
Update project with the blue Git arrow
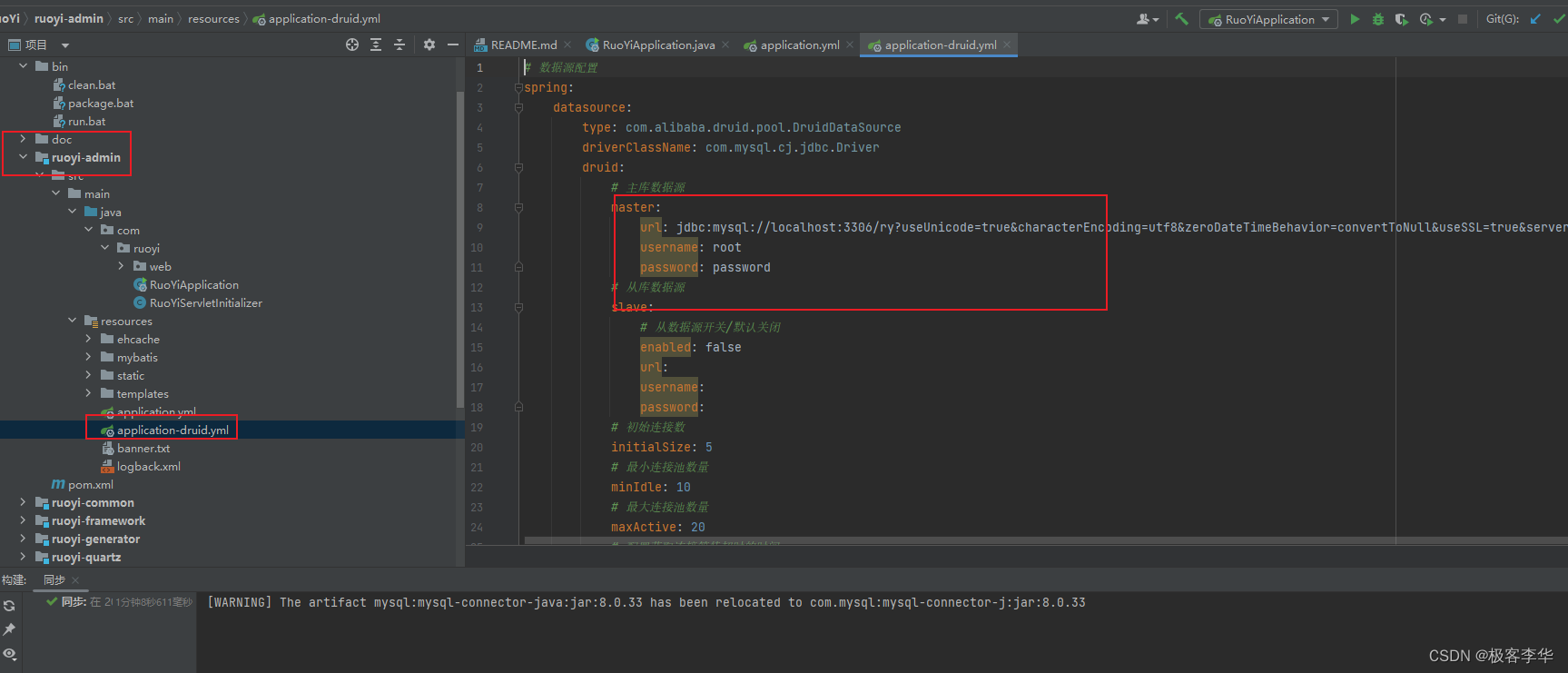pos(1535,19)
